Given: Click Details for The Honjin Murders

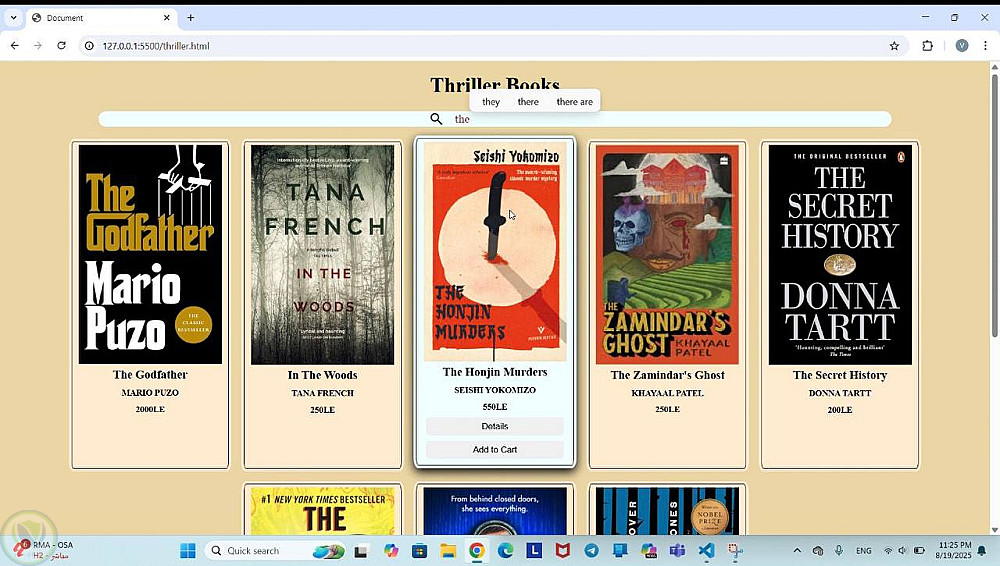Looking at the screenshot, I should pyautogui.click(x=495, y=426).
